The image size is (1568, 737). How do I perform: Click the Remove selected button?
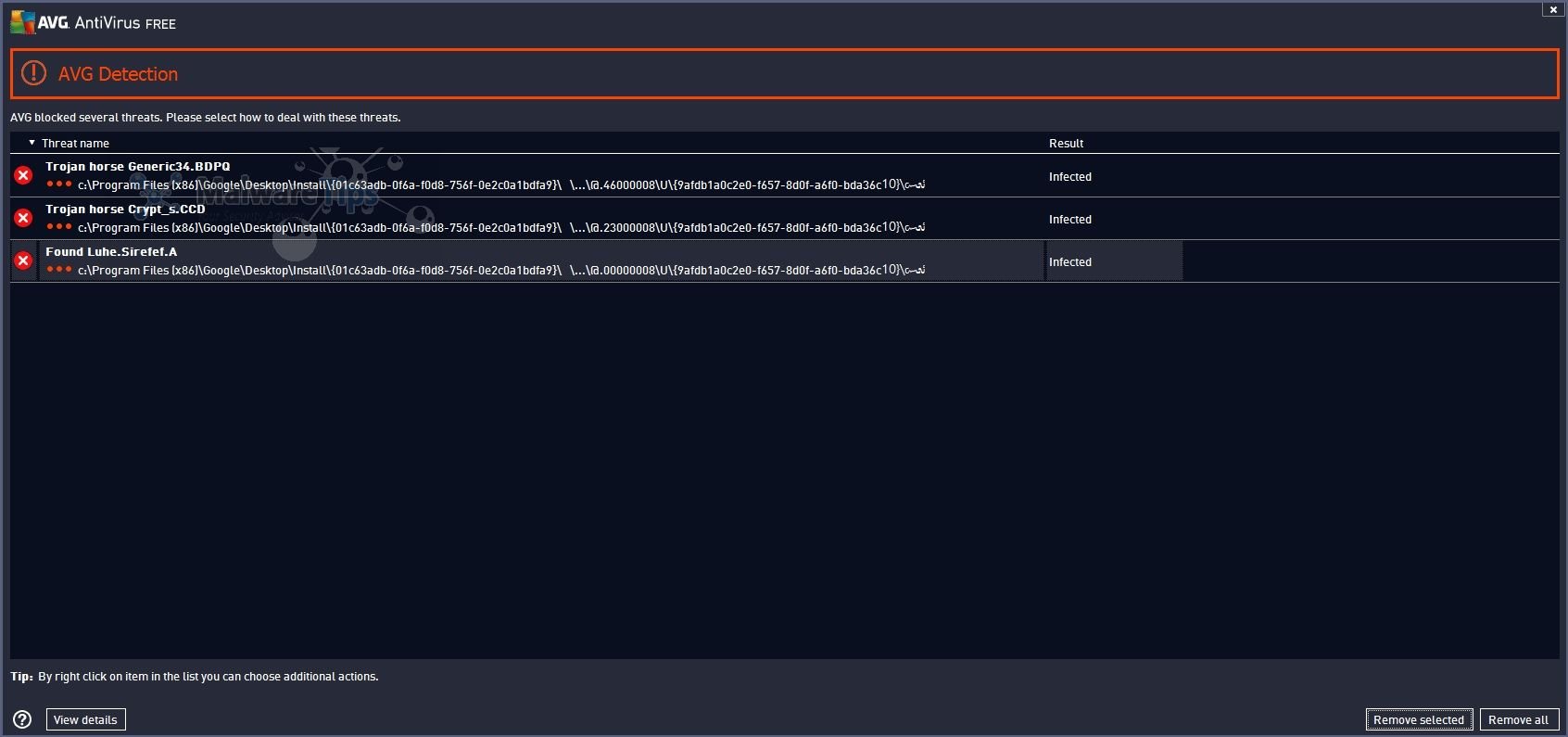point(1419,719)
